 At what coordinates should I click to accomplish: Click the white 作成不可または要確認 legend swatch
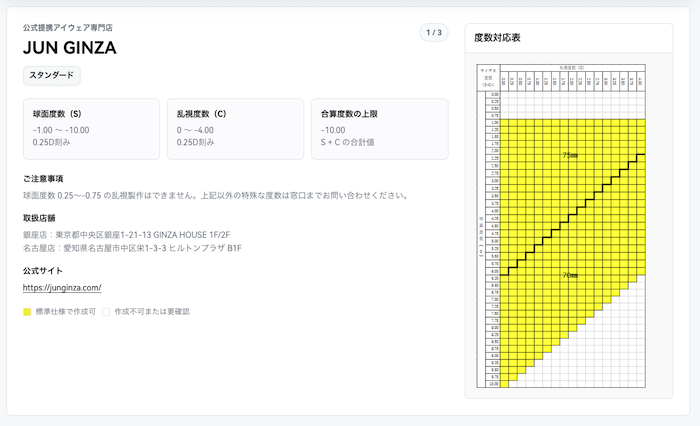[106, 312]
